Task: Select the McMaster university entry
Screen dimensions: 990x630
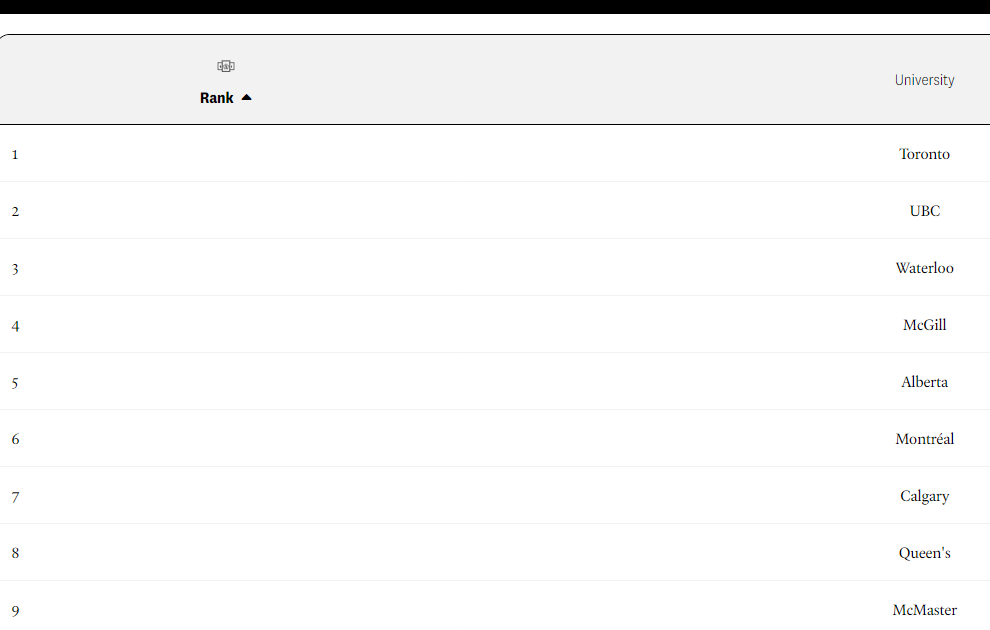Action: (x=924, y=610)
